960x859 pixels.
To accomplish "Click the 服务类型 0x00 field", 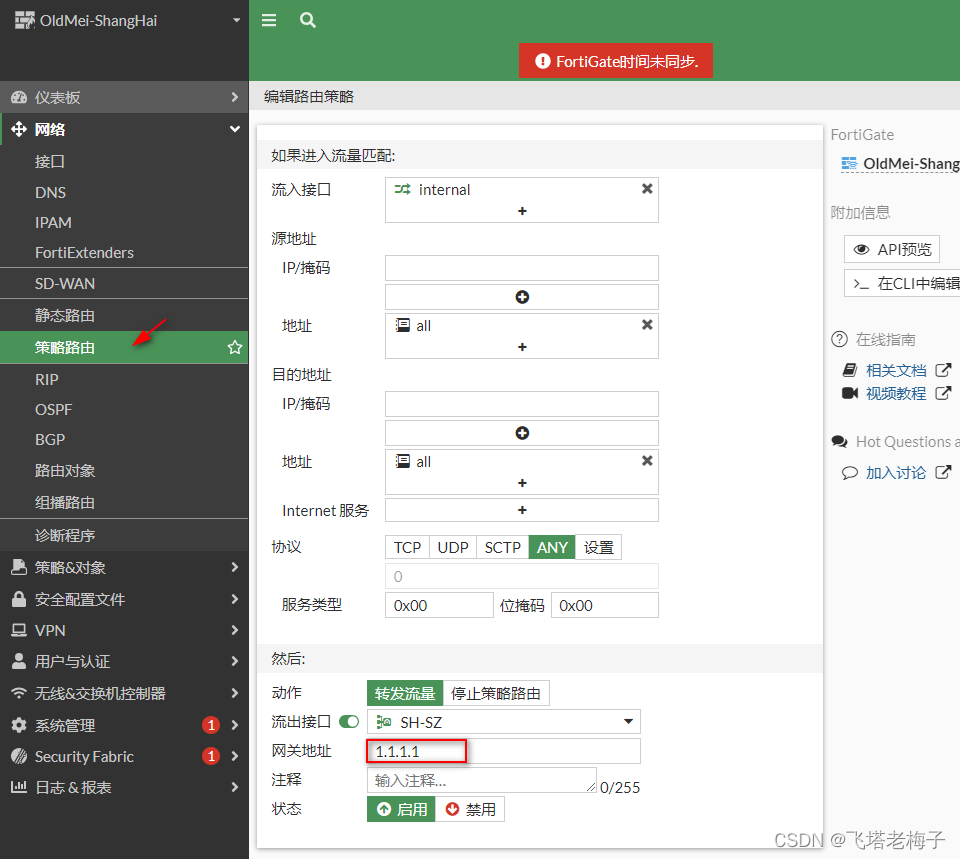I will click(x=439, y=605).
